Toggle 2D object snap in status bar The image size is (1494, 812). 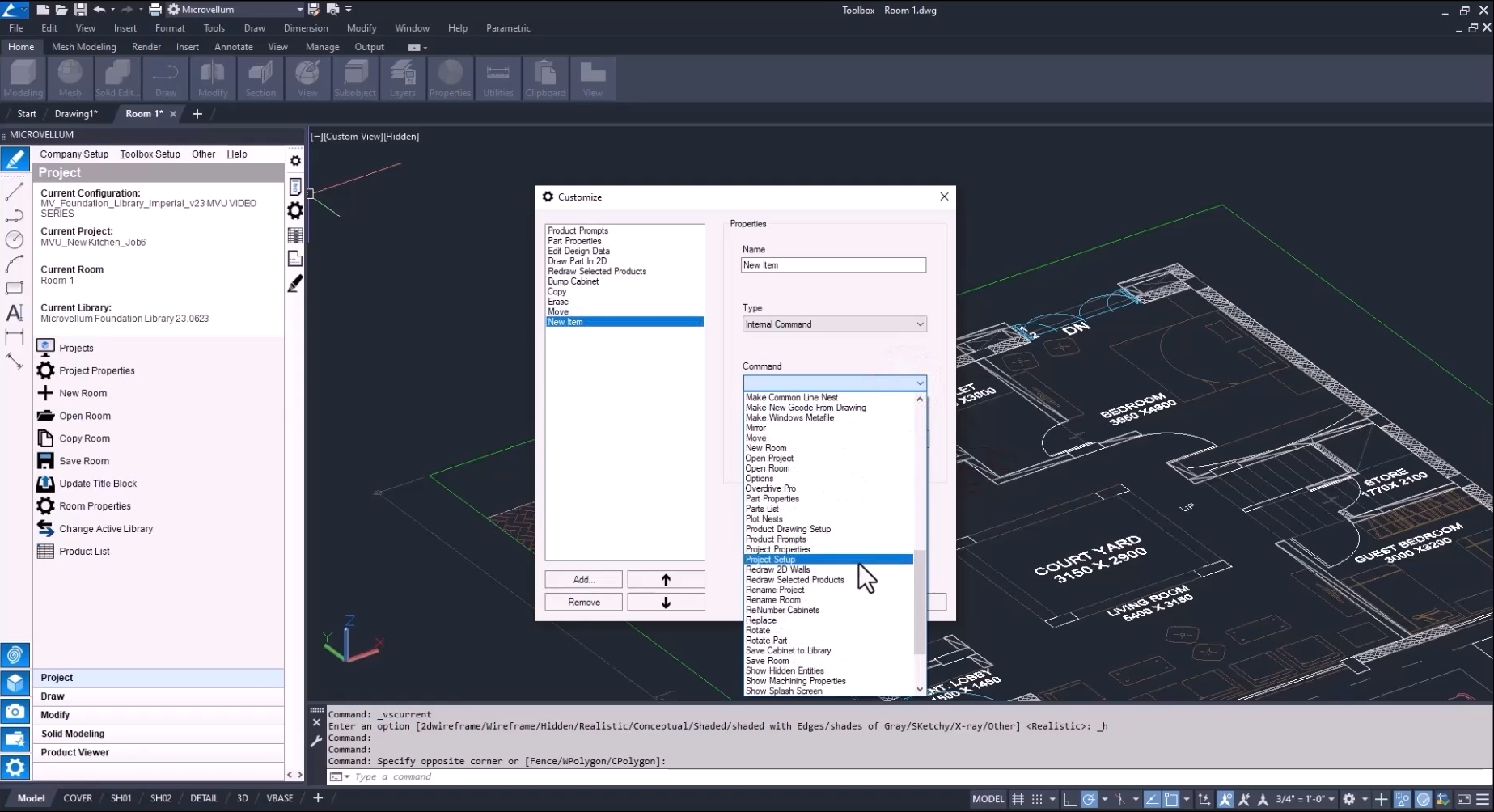pyautogui.click(x=1171, y=799)
